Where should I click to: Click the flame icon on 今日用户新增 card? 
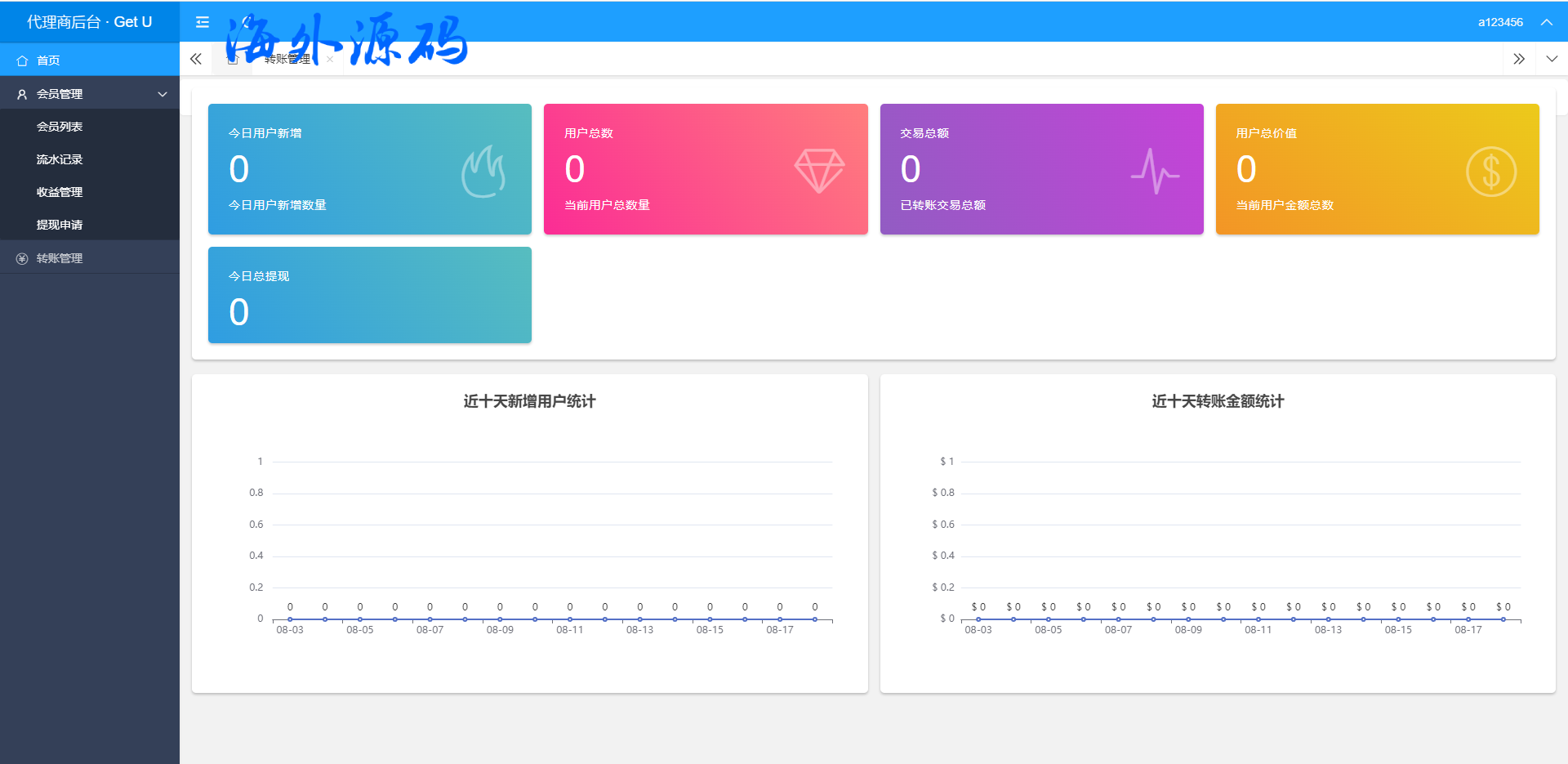coord(483,171)
